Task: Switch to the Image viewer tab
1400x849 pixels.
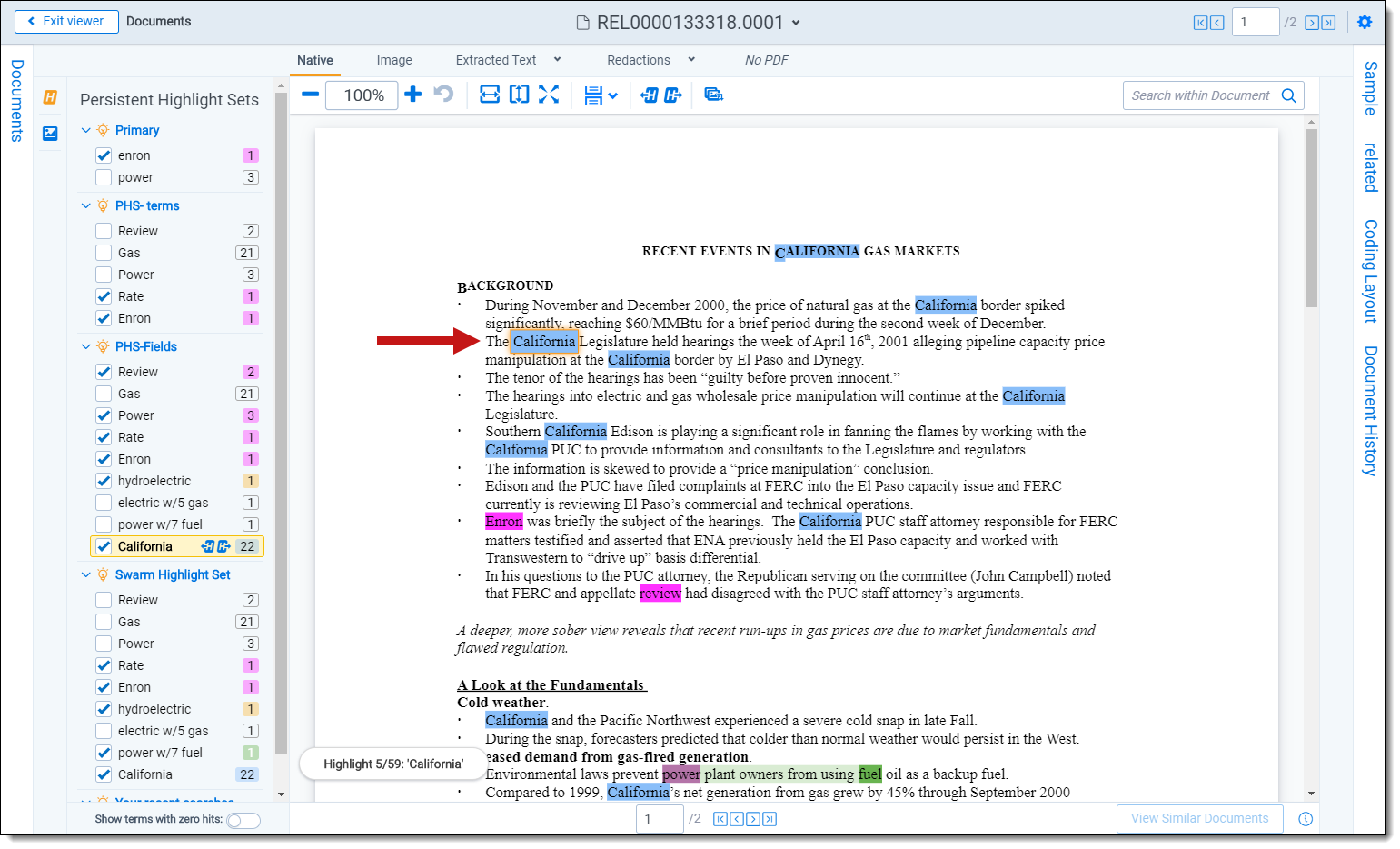Action: point(394,60)
